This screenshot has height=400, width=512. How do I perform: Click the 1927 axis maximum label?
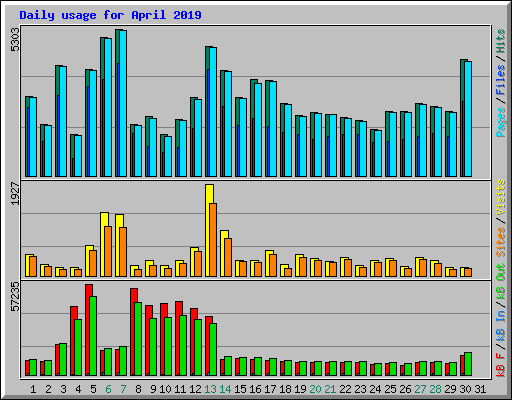click(15, 193)
